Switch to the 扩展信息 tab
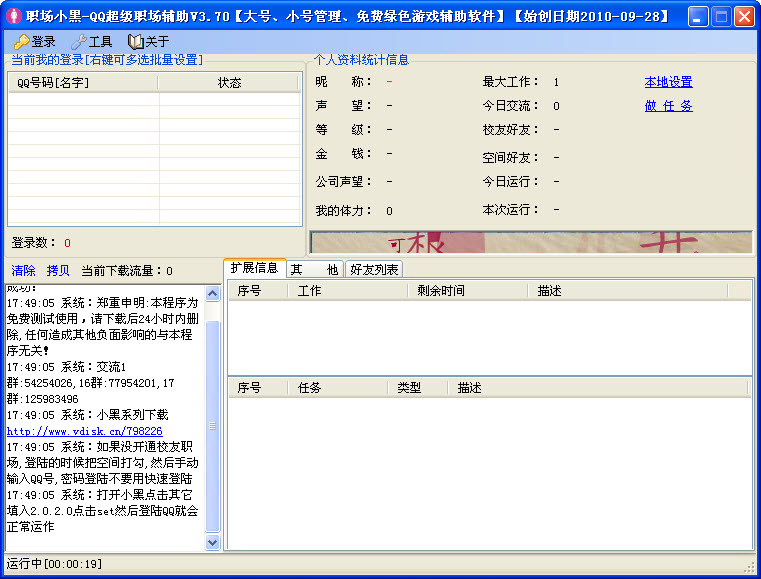761x579 pixels. point(254,268)
